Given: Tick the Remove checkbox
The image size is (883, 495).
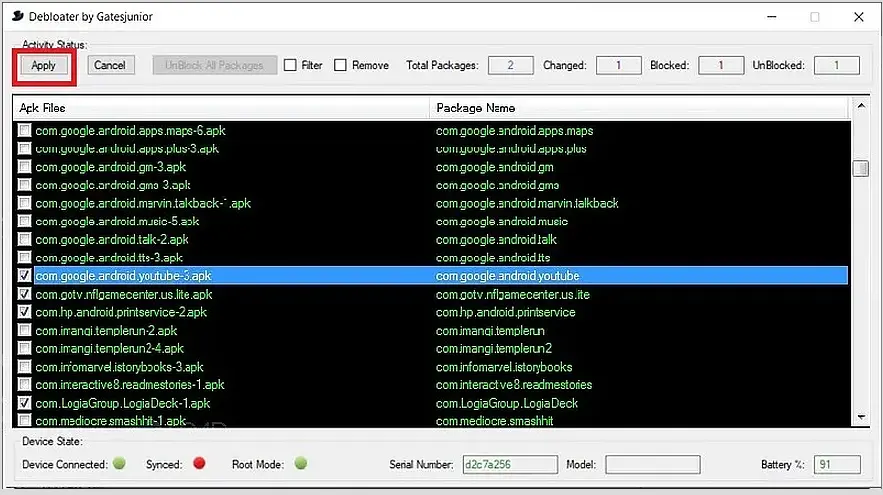Looking at the screenshot, I should 340,65.
